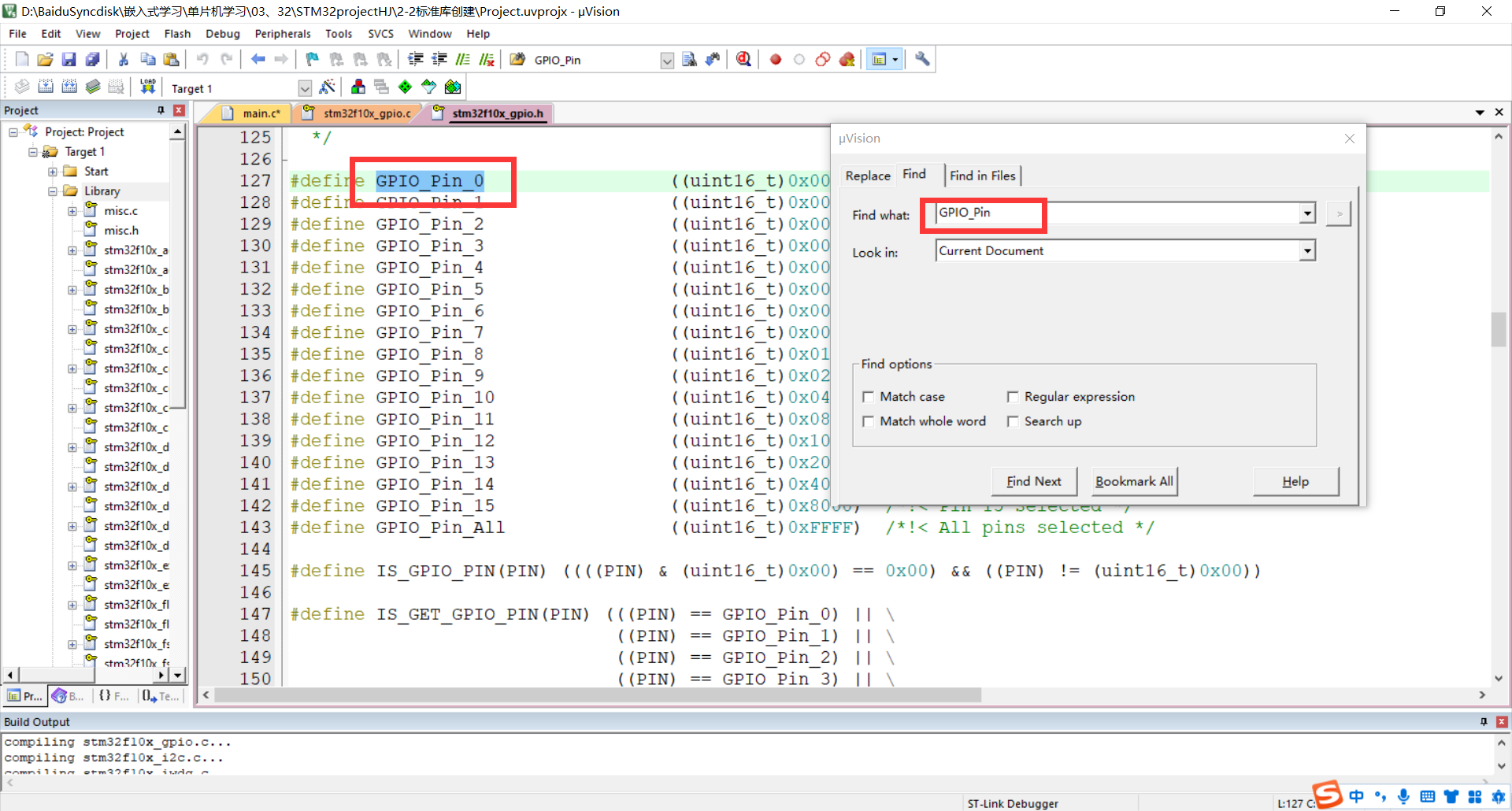Click the Find what input field
This screenshot has height=811, width=1512.
point(1118,213)
